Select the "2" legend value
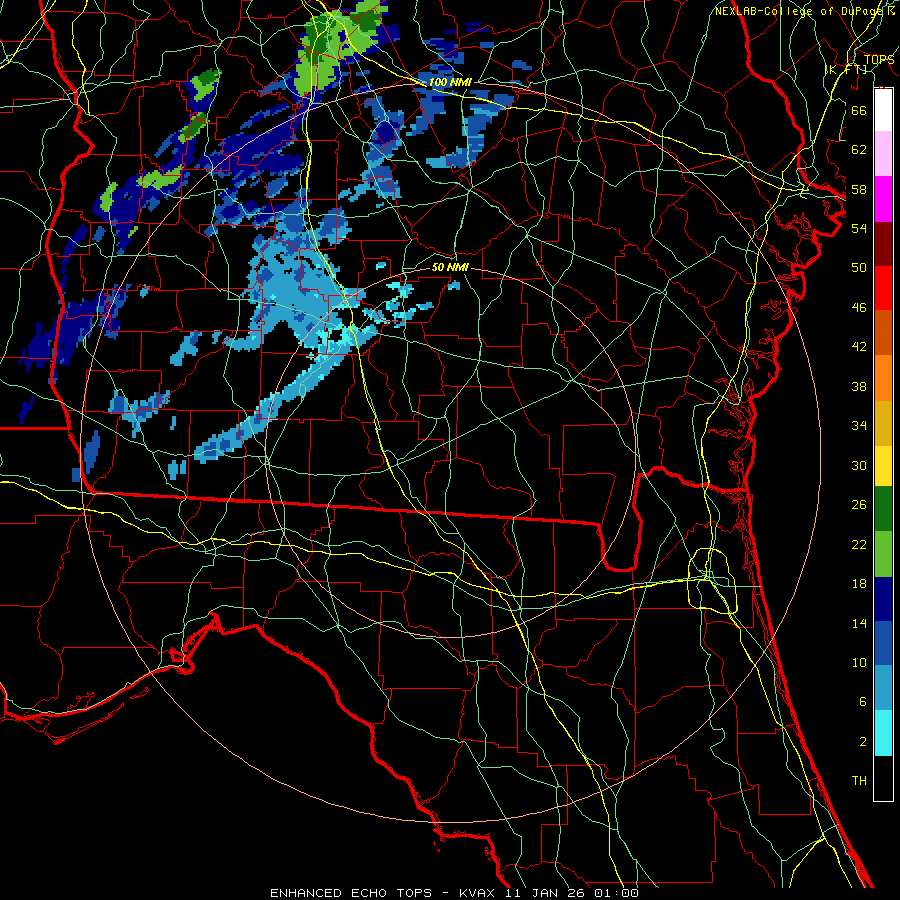This screenshot has width=900, height=900. tap(862, 742)
